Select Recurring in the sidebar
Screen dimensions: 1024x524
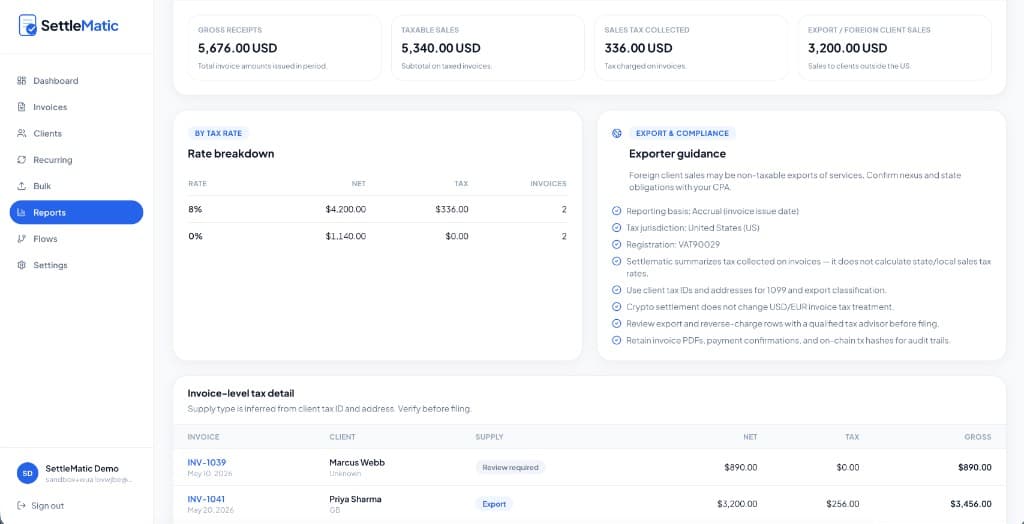click(76, 160)
